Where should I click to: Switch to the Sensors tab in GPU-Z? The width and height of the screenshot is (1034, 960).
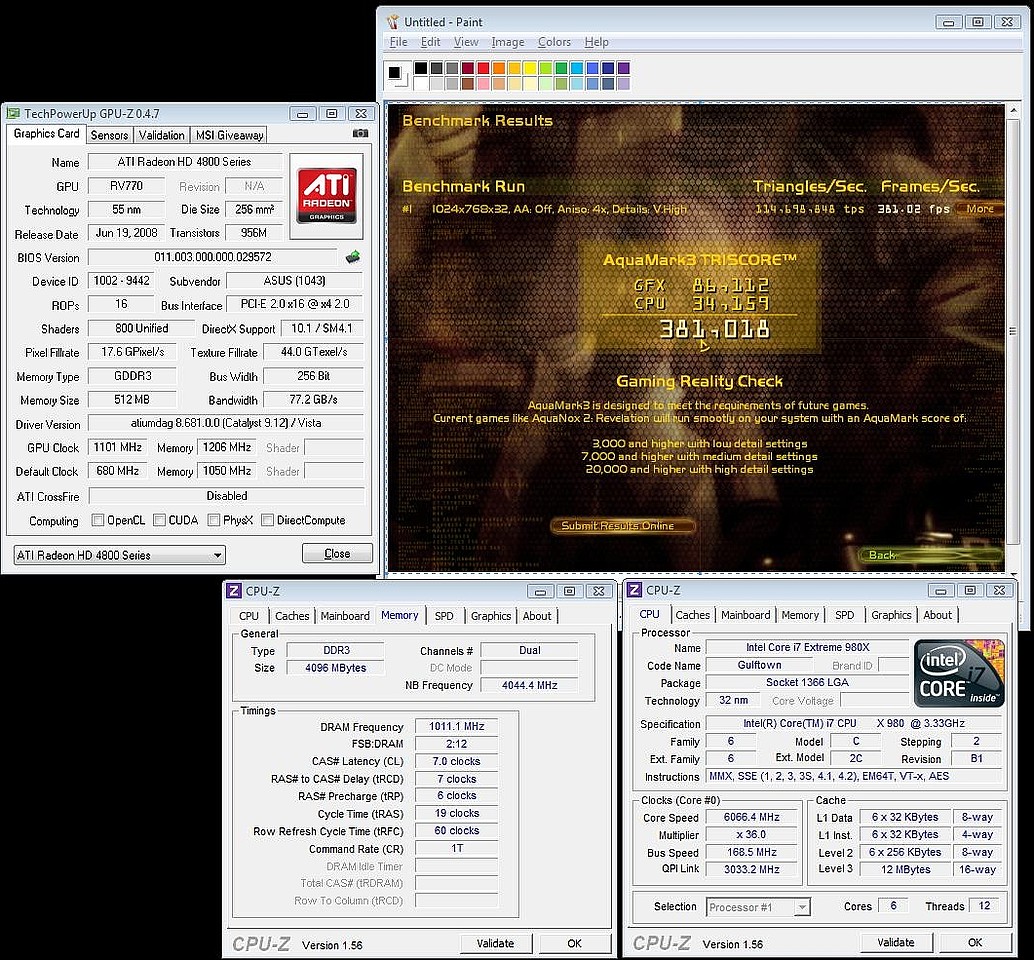click(109, 135)
